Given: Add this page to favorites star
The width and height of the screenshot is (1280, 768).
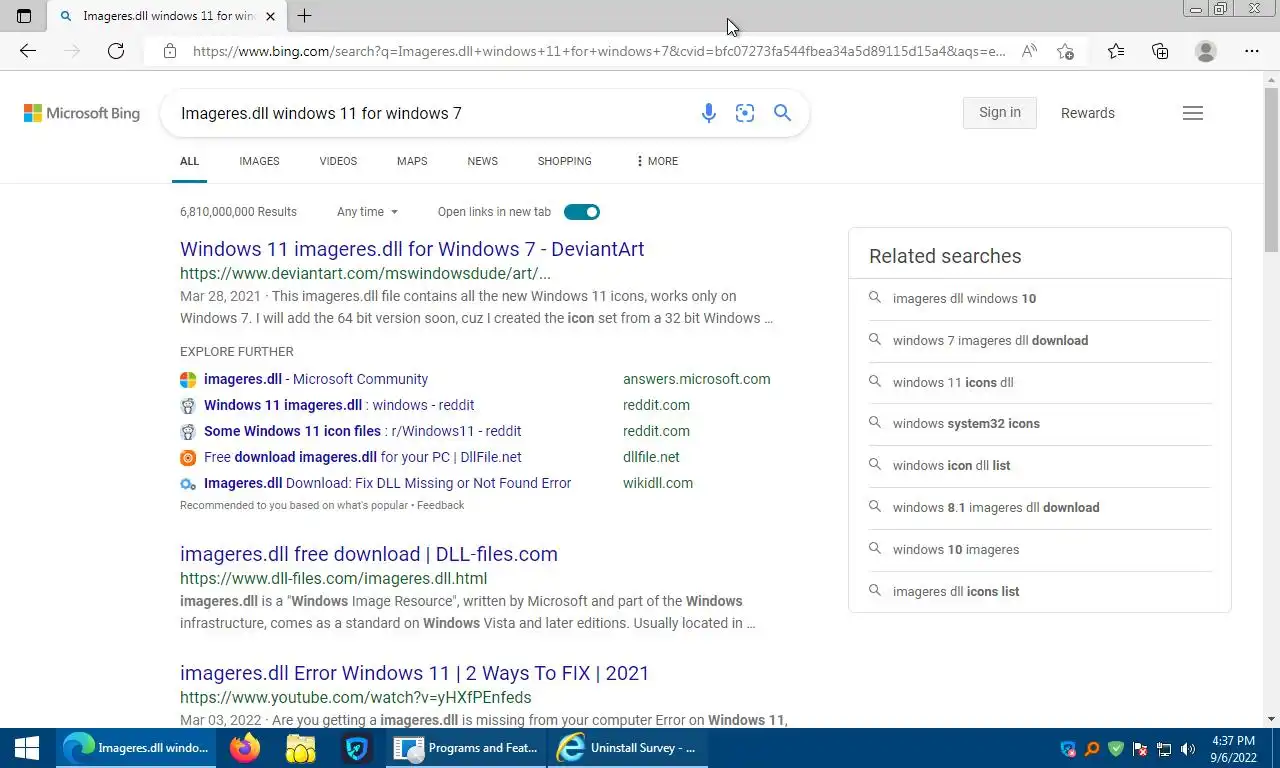Looking at the screenshot, I should tap(1066, 51).
